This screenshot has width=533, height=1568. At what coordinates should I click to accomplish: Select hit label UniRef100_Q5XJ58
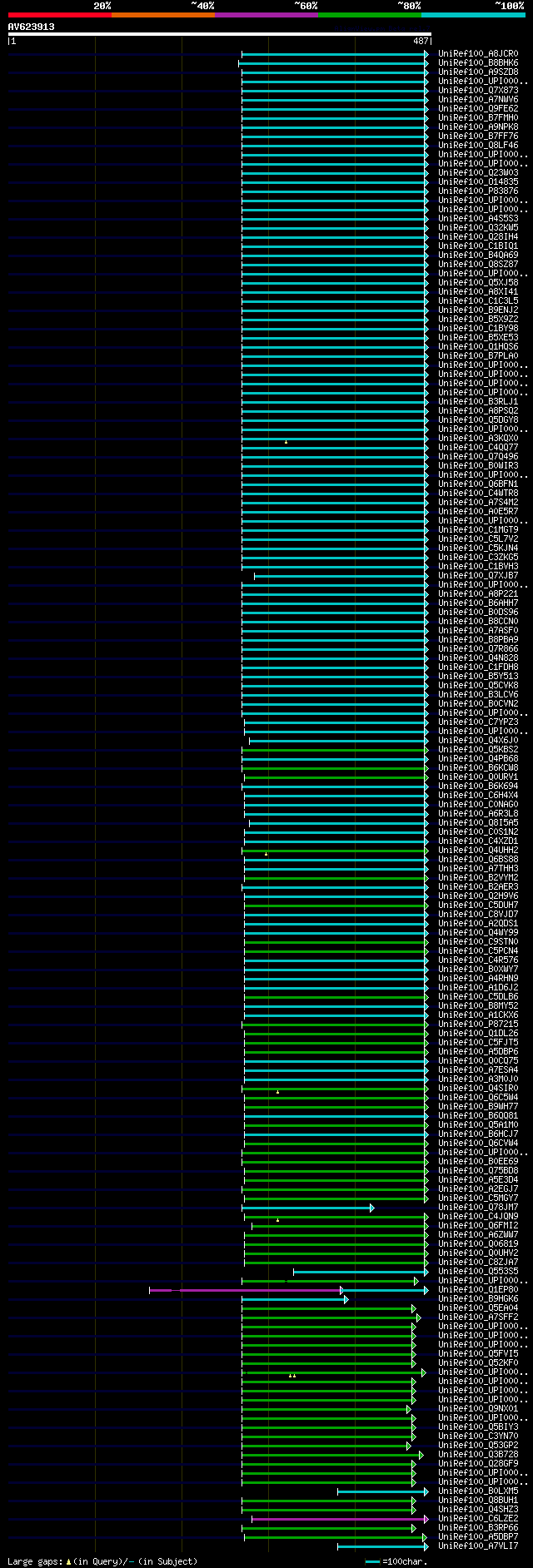tap(478, 283)
